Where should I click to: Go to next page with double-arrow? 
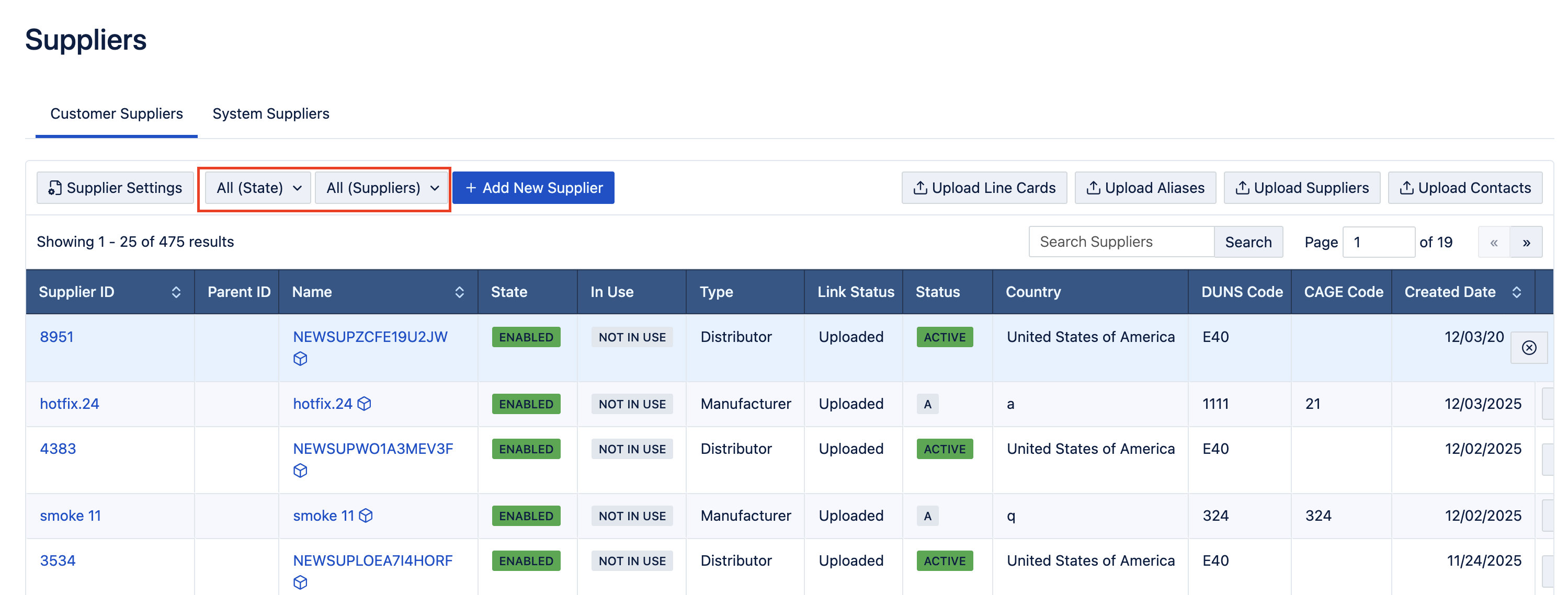1526,242
